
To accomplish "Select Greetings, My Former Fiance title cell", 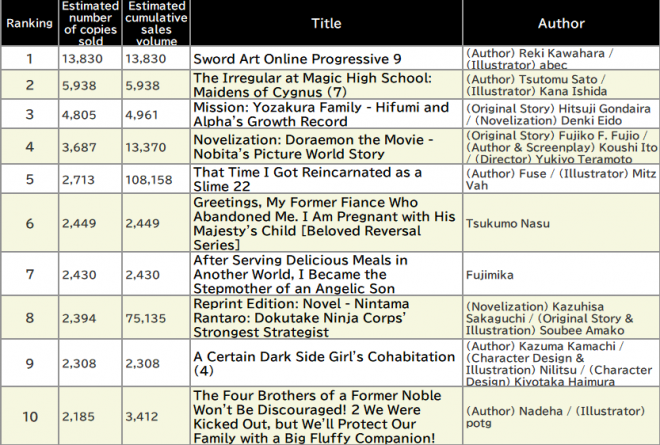I will coord(324,224).
